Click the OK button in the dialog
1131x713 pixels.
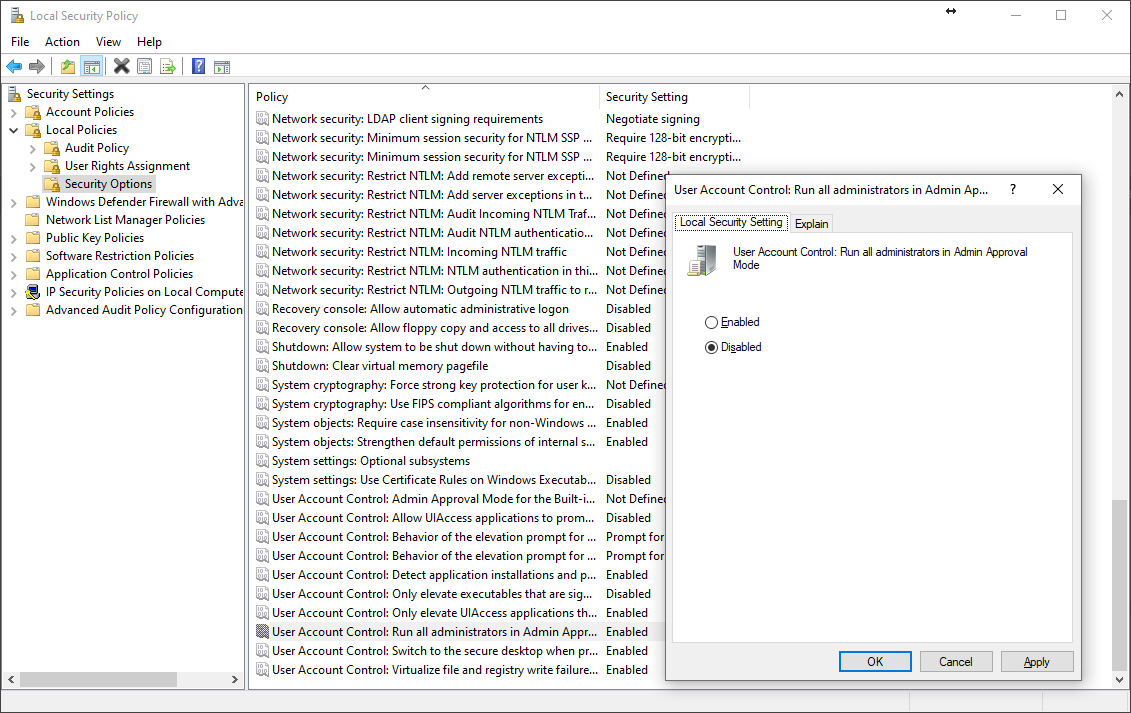click(875, 662)
